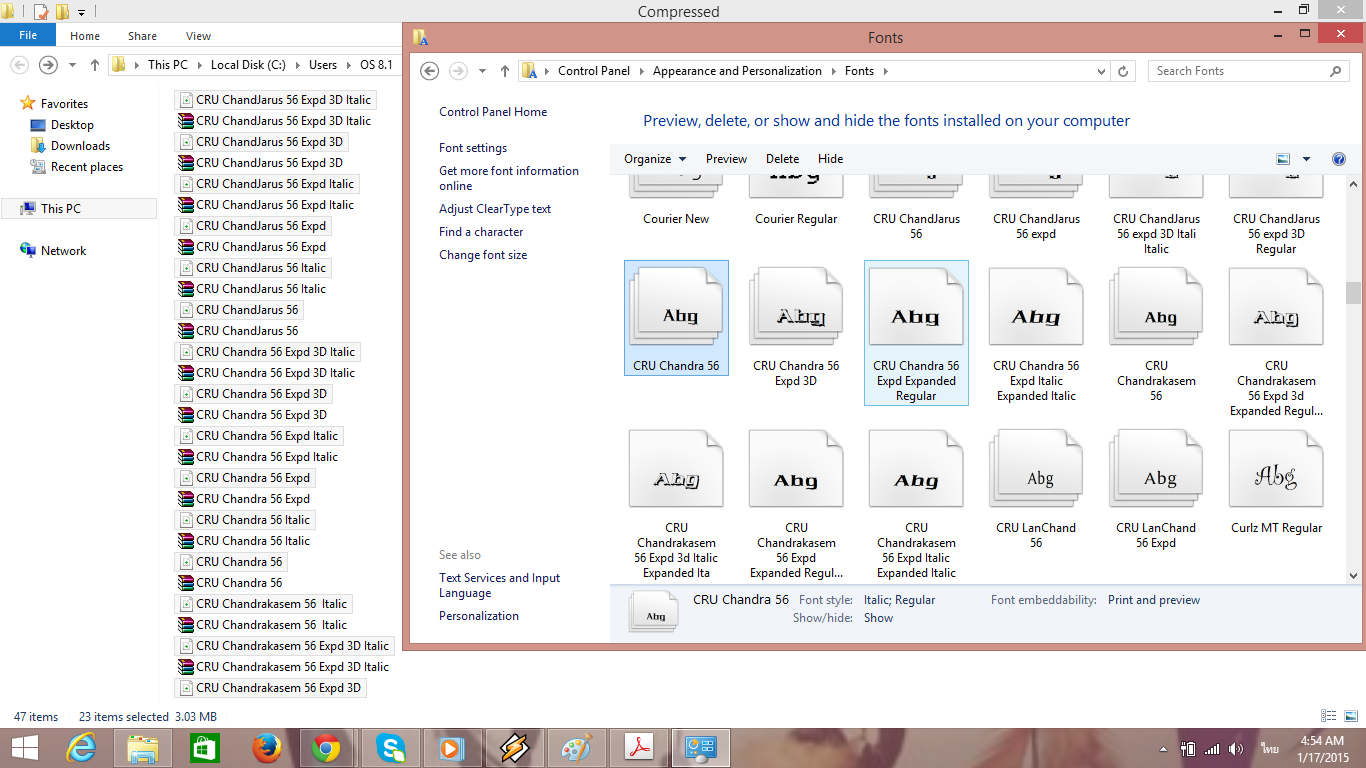Refresh the Fonts window address bar

(x=1123, y=71)
